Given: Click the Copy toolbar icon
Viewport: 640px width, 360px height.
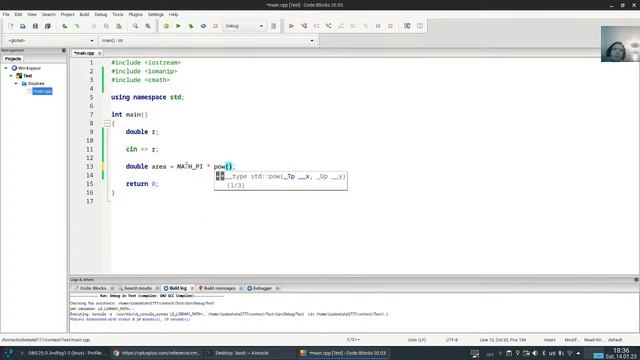Looking at the screenshot, I should [x=106, y=26].
